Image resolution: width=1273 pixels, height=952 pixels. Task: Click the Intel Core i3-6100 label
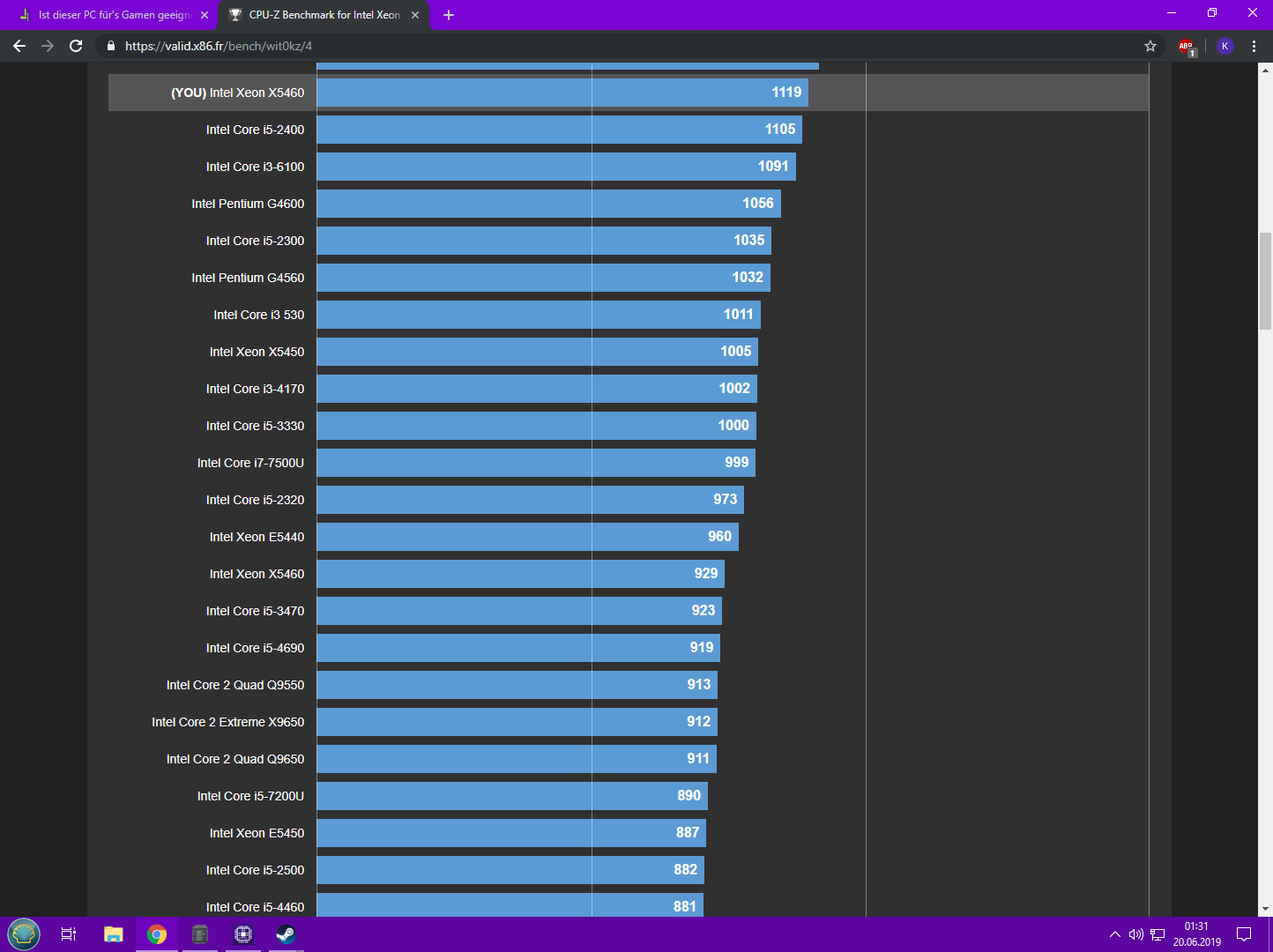click(255, 167)
